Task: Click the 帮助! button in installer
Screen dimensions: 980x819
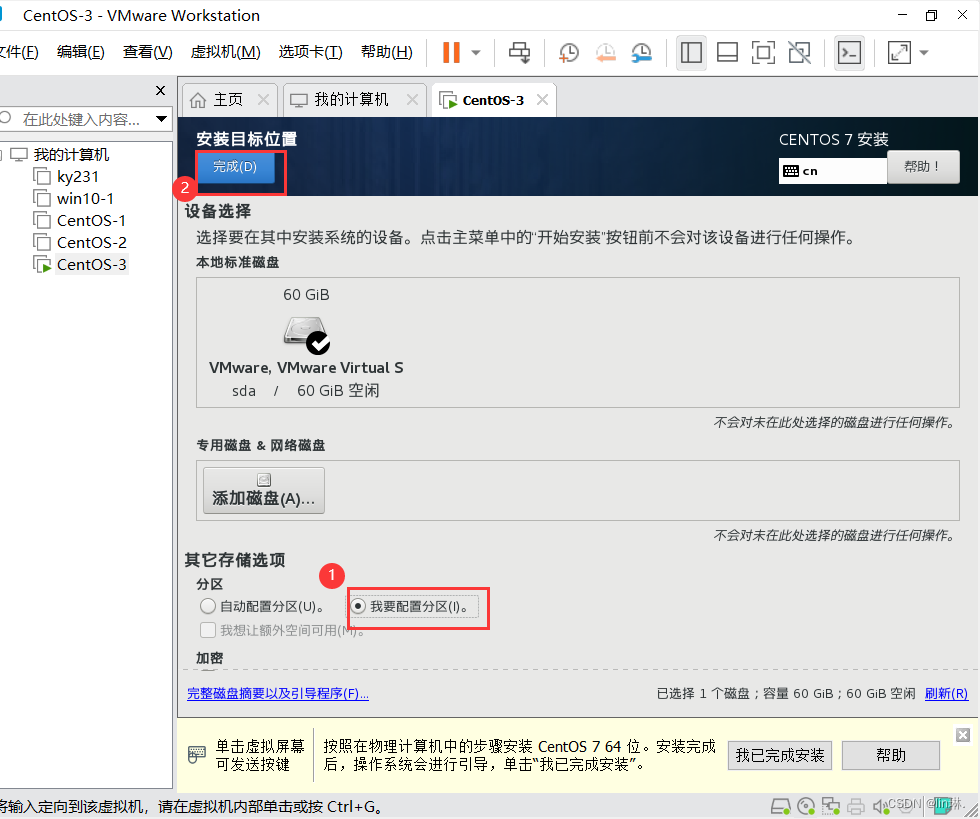Action: pos(922,167)
